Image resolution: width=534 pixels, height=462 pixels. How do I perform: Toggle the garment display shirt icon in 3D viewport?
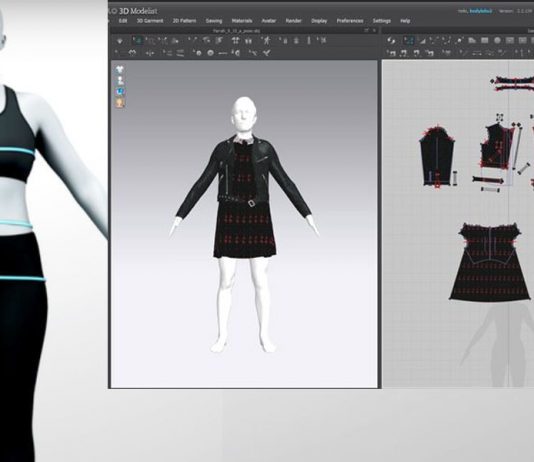coord(120,69)
